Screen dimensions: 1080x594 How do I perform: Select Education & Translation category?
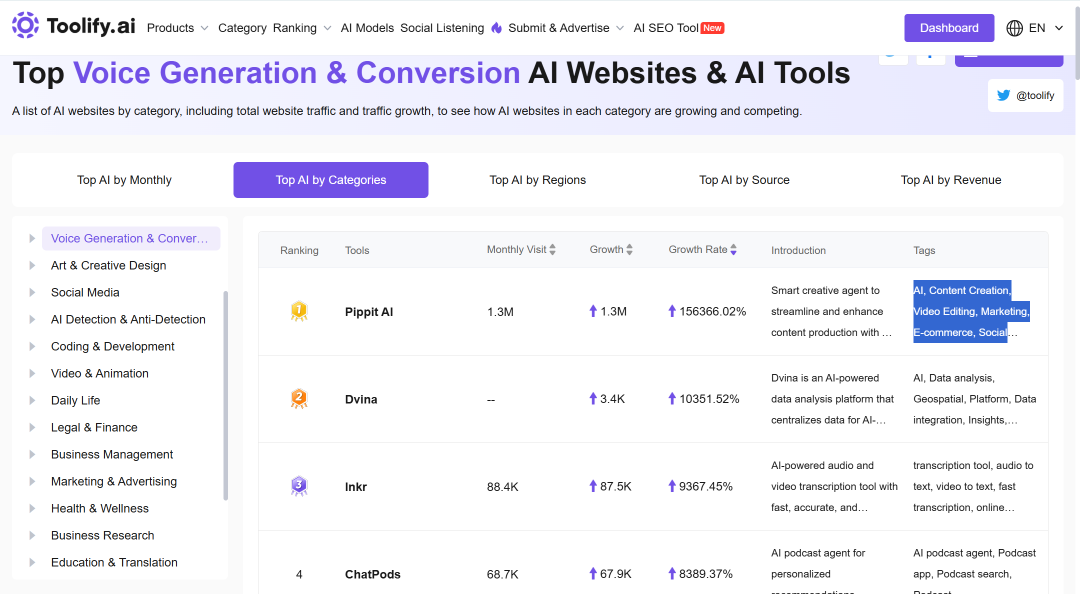(114, 562)
